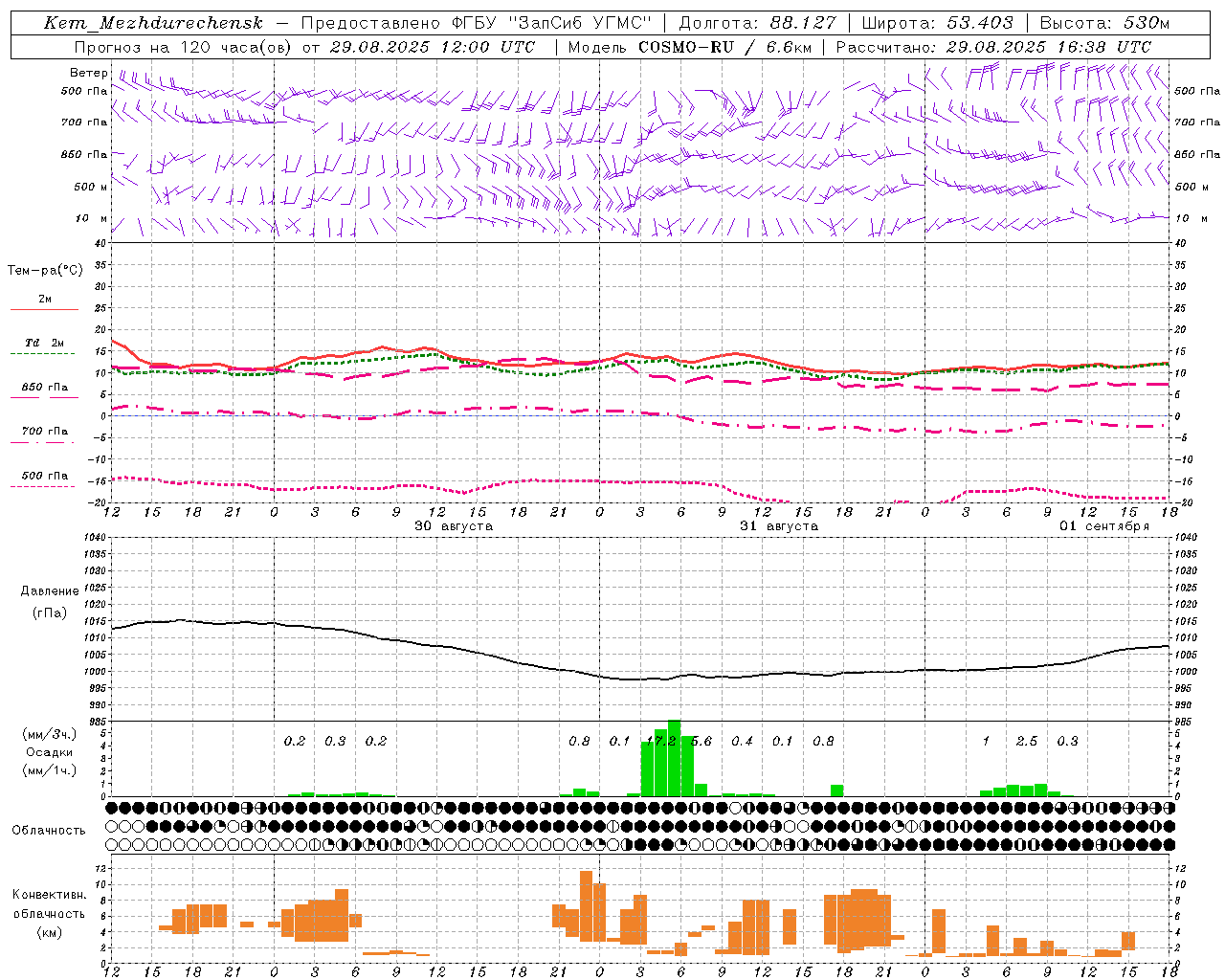1225x980 pixels.
Task: Click the "850 гПа" temperature legend entry
Action: click(45, 388)
